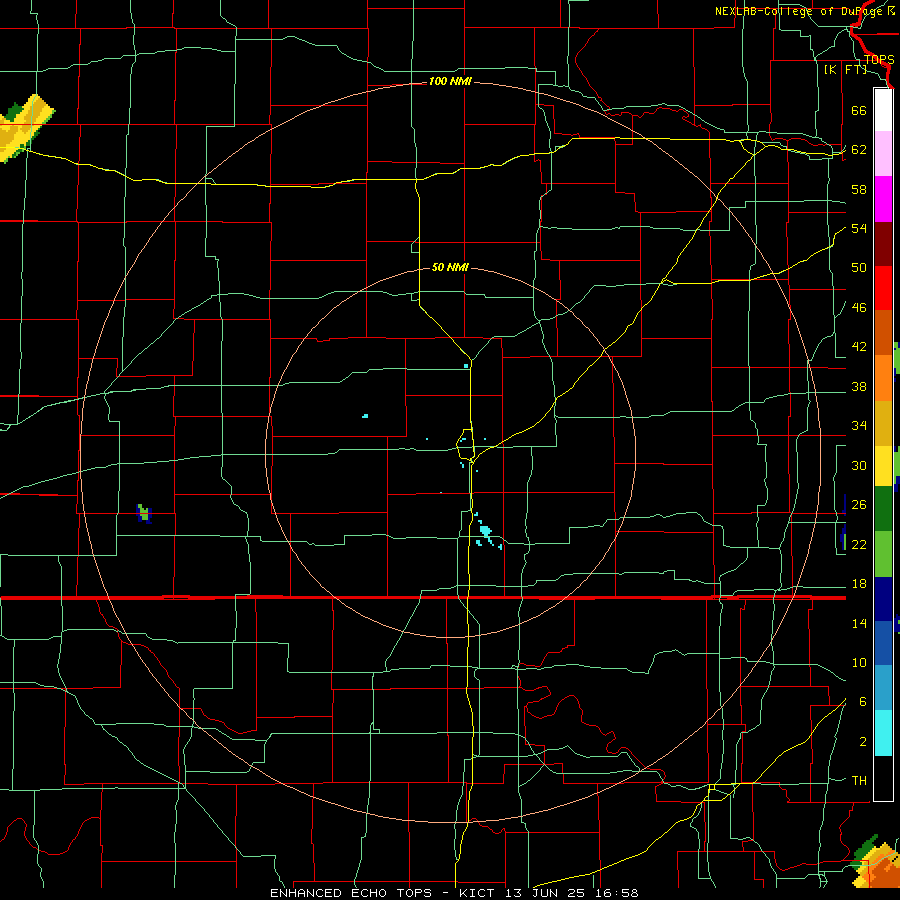Pick the dark orange legend swatch

pos(883,333)
